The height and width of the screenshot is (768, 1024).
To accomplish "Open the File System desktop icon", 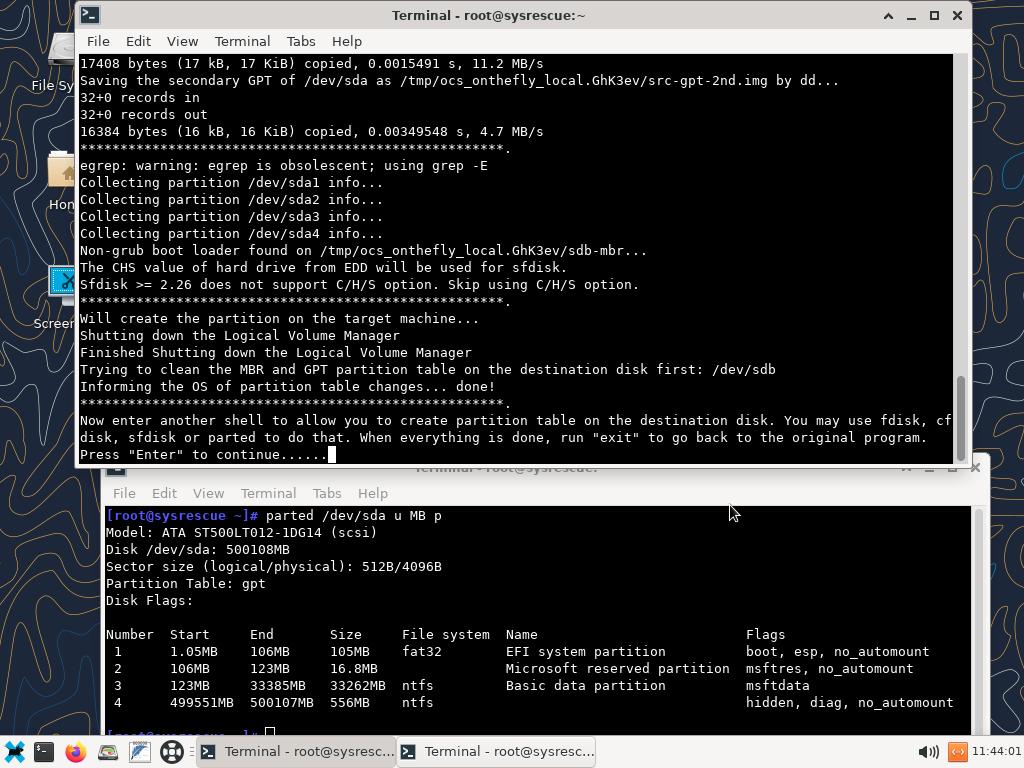I will point(62,55).
